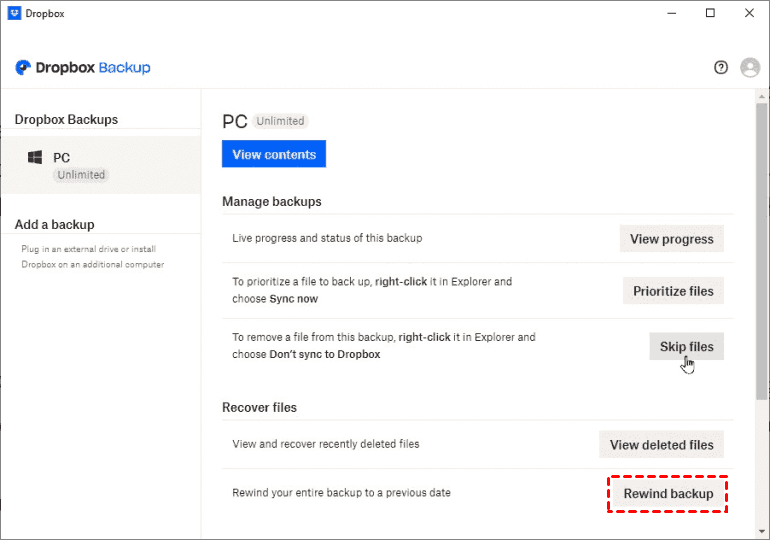Click the 'To remove a file from this backup' description

coord(384,346)
